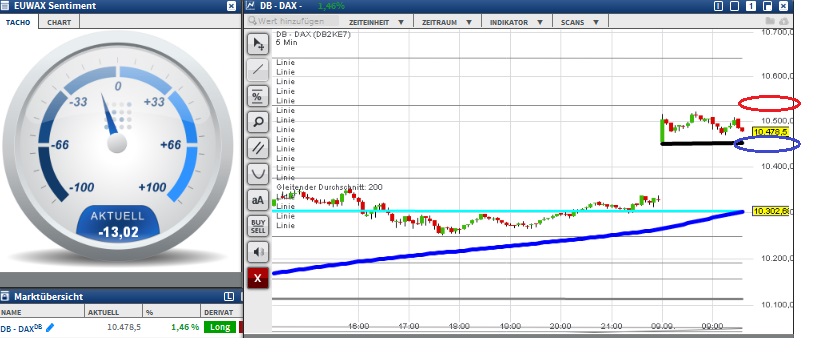
Task: Switch to the CHART tab
Action: 59,23
